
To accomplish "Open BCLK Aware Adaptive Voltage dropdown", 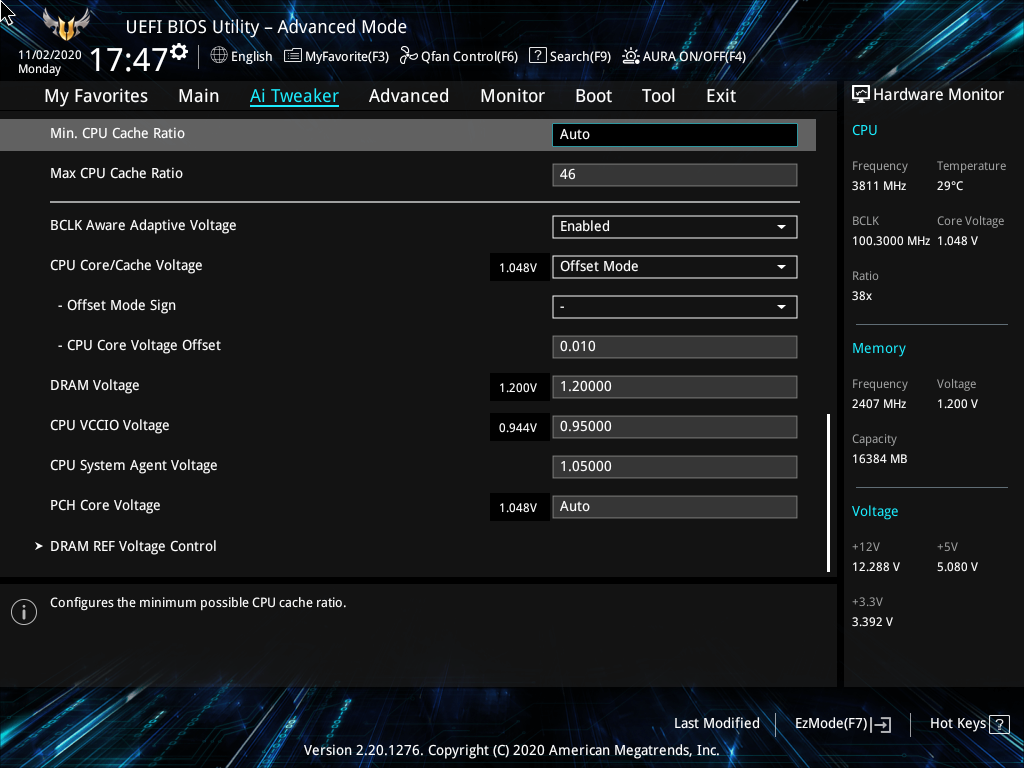I will [675, 227].
